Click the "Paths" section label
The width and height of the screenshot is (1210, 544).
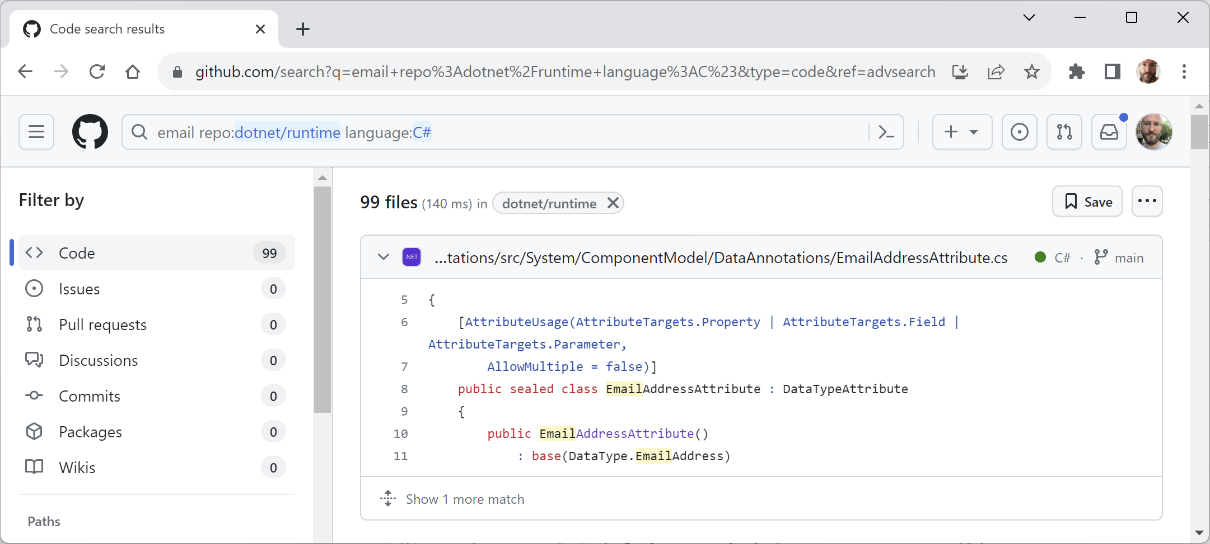(x=44, y=521)
